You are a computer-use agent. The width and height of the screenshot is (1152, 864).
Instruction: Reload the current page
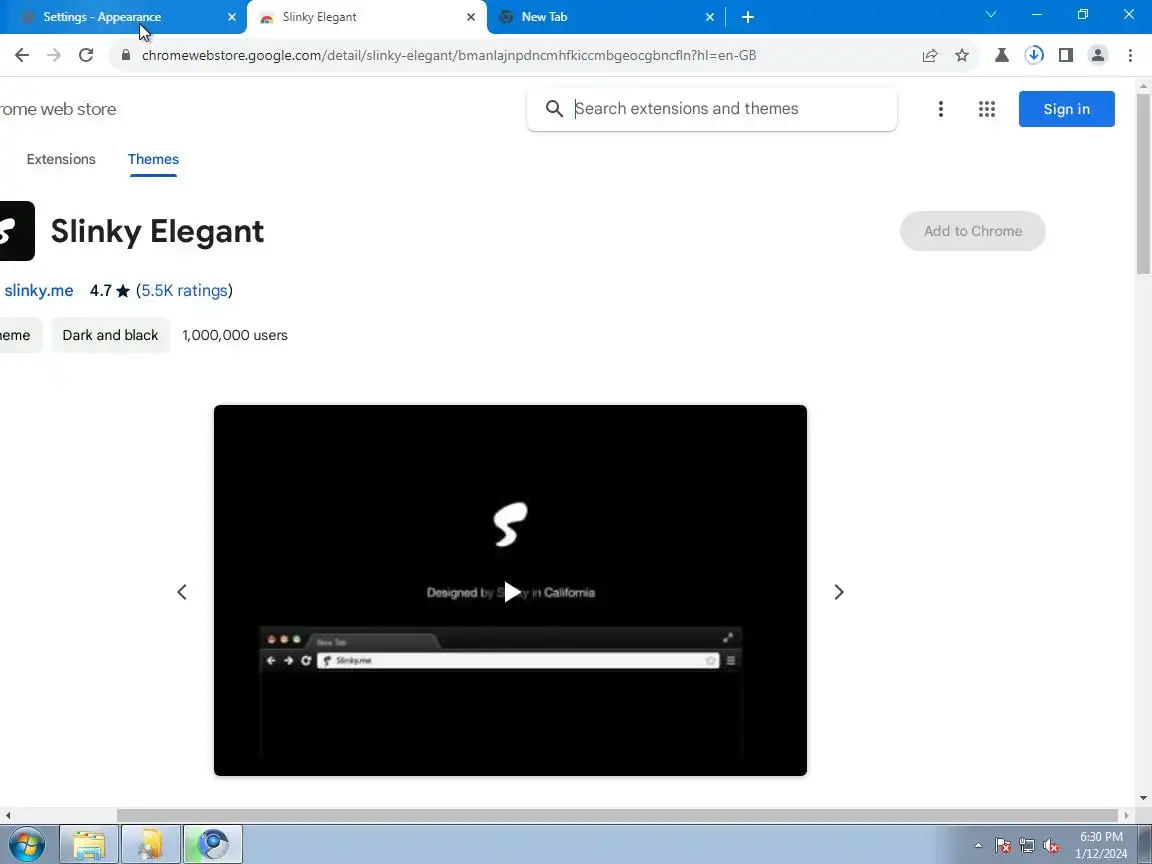(x=86, y=55)
